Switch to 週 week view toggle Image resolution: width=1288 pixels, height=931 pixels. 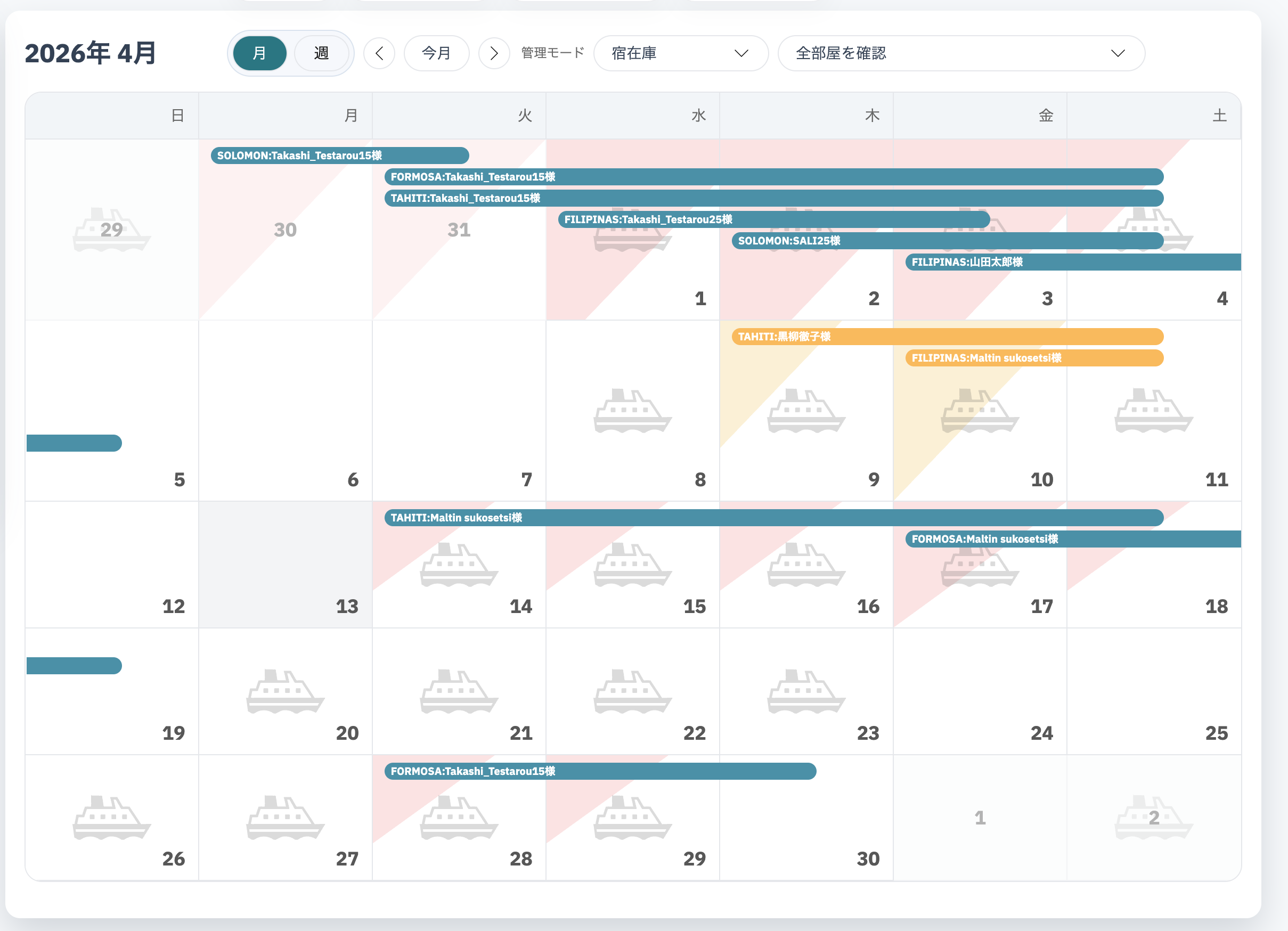[321, 53]
